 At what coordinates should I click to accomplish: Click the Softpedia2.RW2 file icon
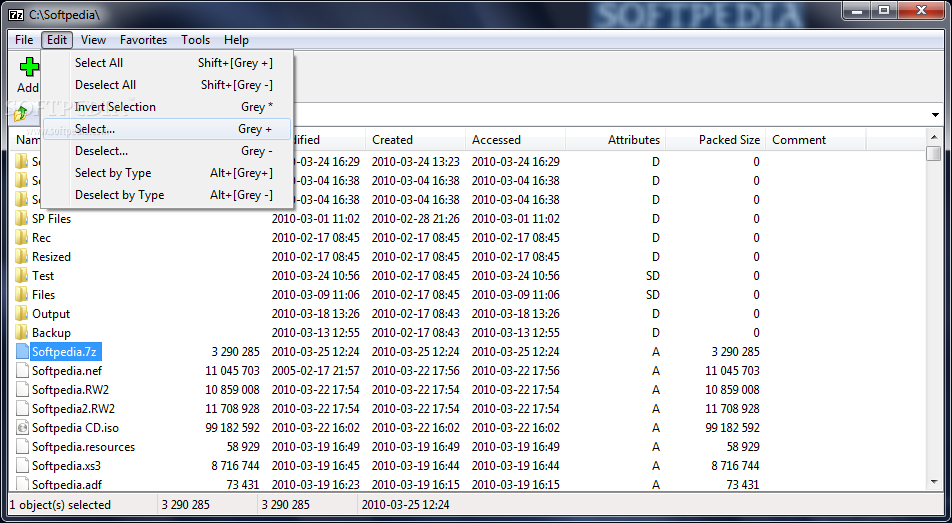pyautogui.click(x=22, y=408)
